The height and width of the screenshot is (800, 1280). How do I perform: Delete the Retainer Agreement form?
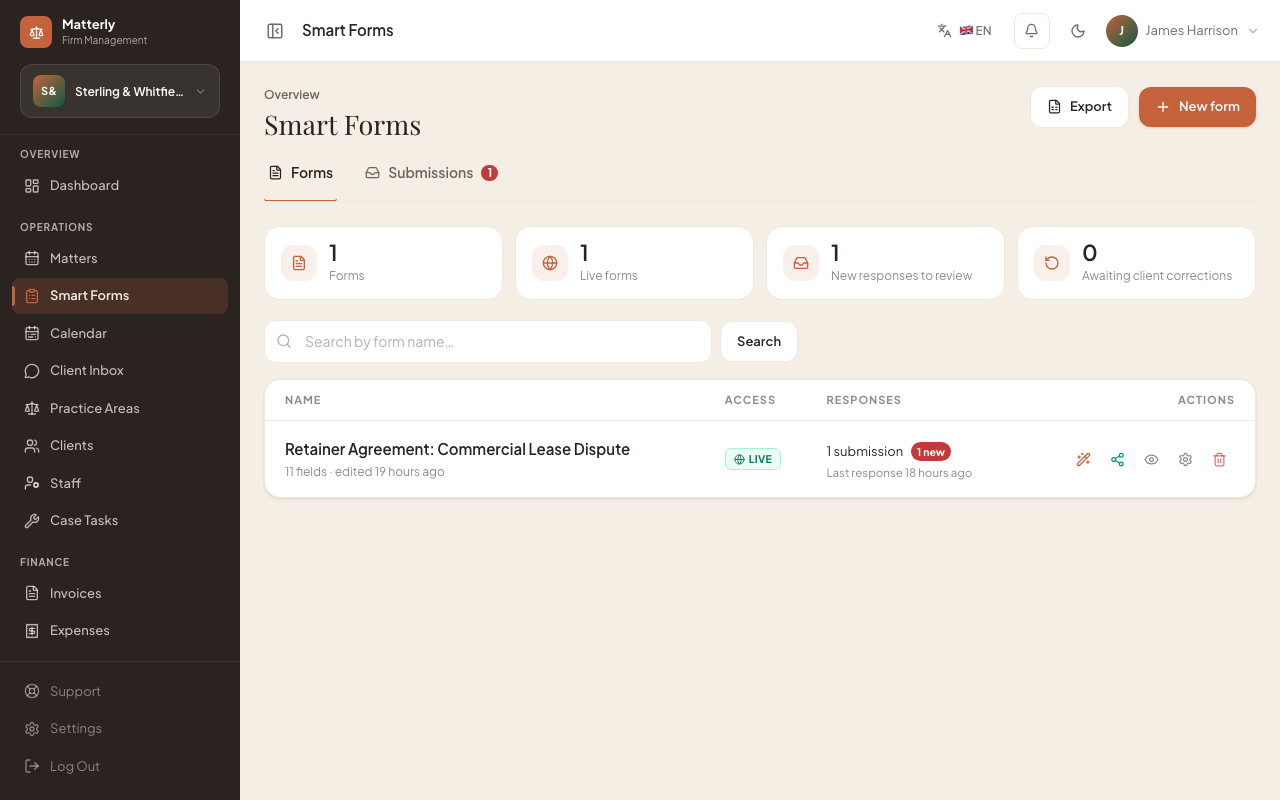pyautogui.click(x=1219, y=460)
